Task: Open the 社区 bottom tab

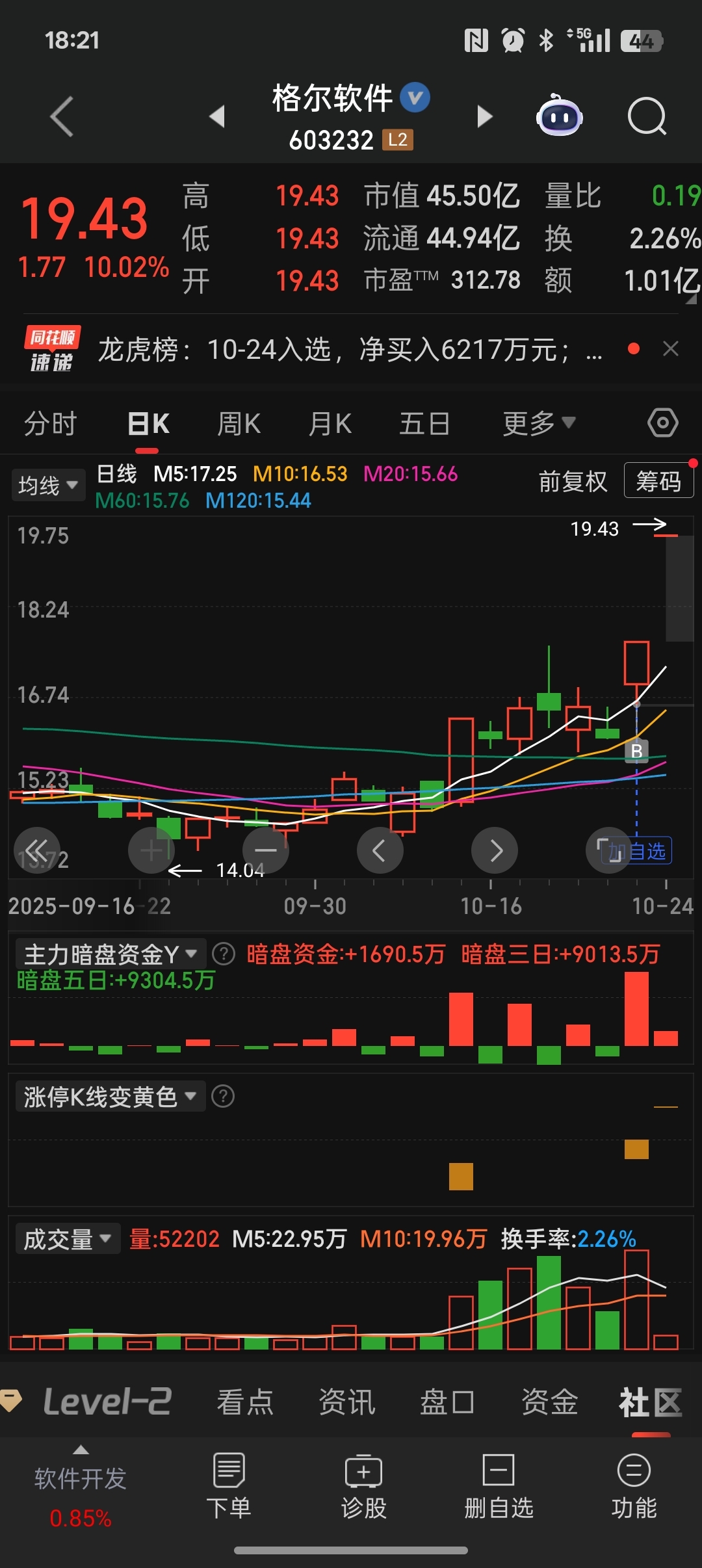Action: pos(651,1402)
